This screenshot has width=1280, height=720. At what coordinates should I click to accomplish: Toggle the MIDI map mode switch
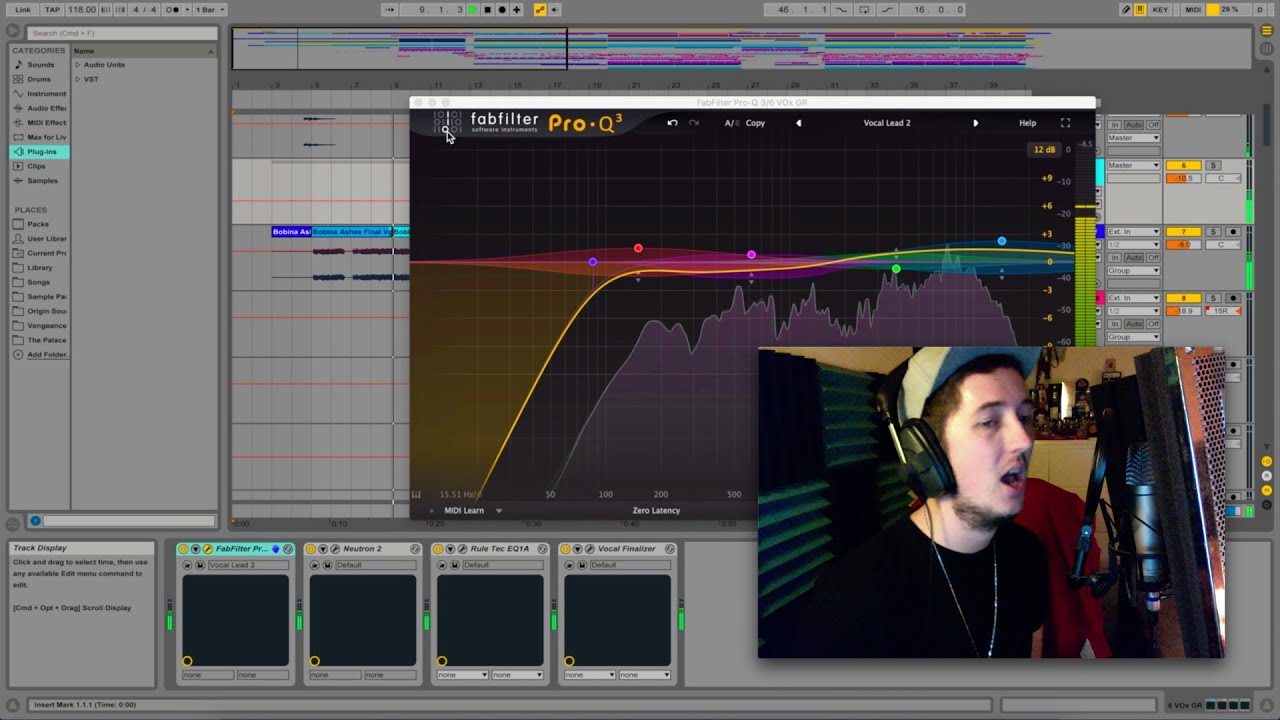(1193, 10)
